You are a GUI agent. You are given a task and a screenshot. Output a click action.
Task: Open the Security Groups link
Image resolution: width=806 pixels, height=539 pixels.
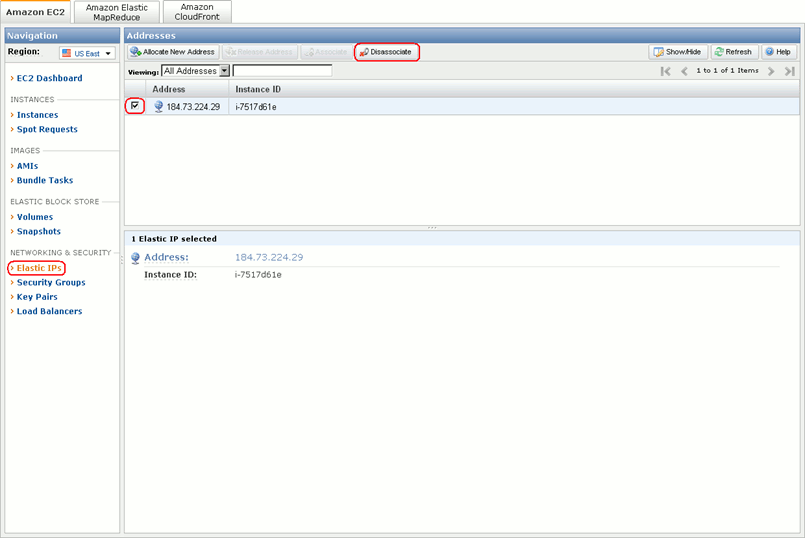point(51,283)
